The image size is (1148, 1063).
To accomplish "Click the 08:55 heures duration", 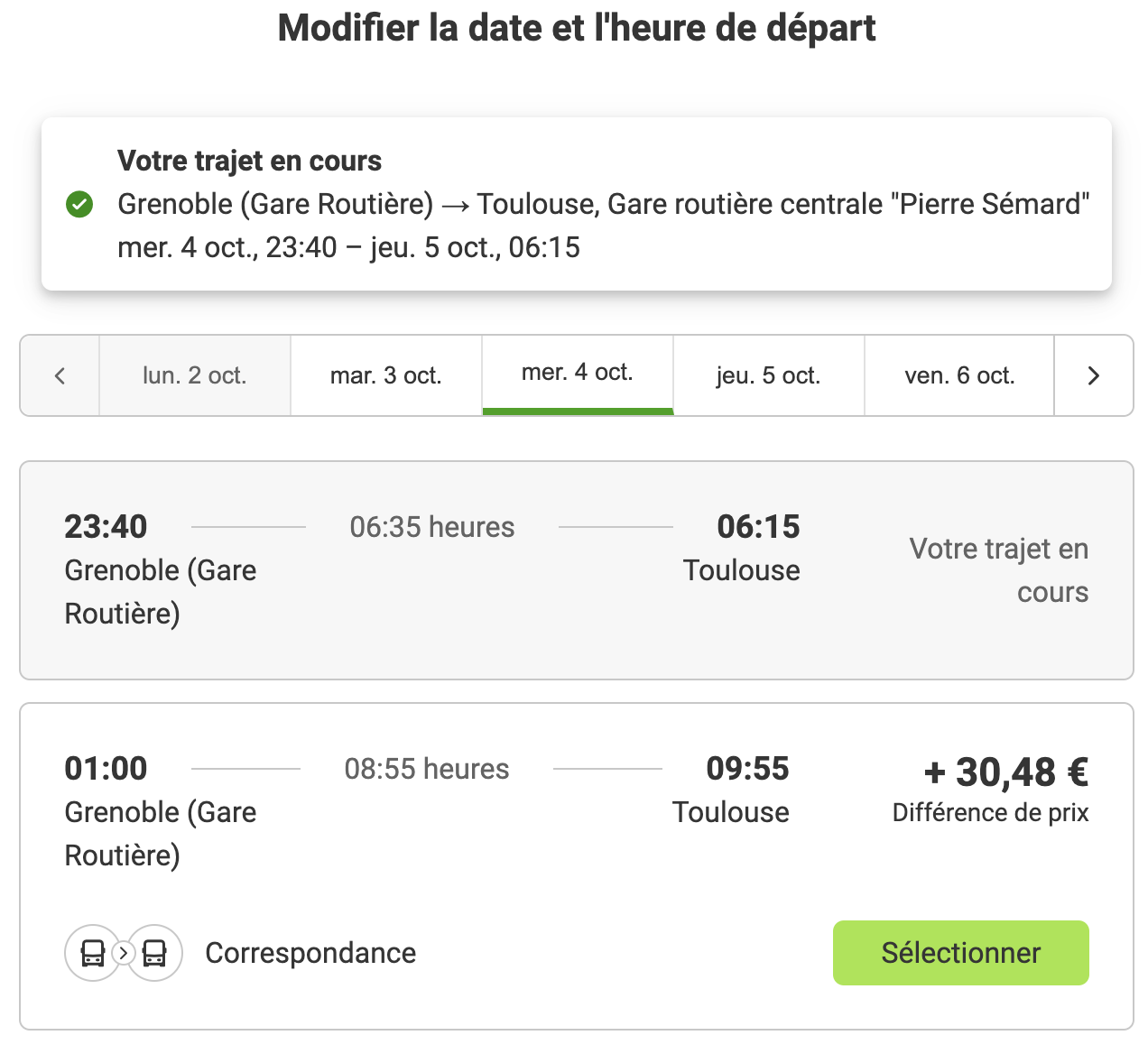I will coord(427,769).
